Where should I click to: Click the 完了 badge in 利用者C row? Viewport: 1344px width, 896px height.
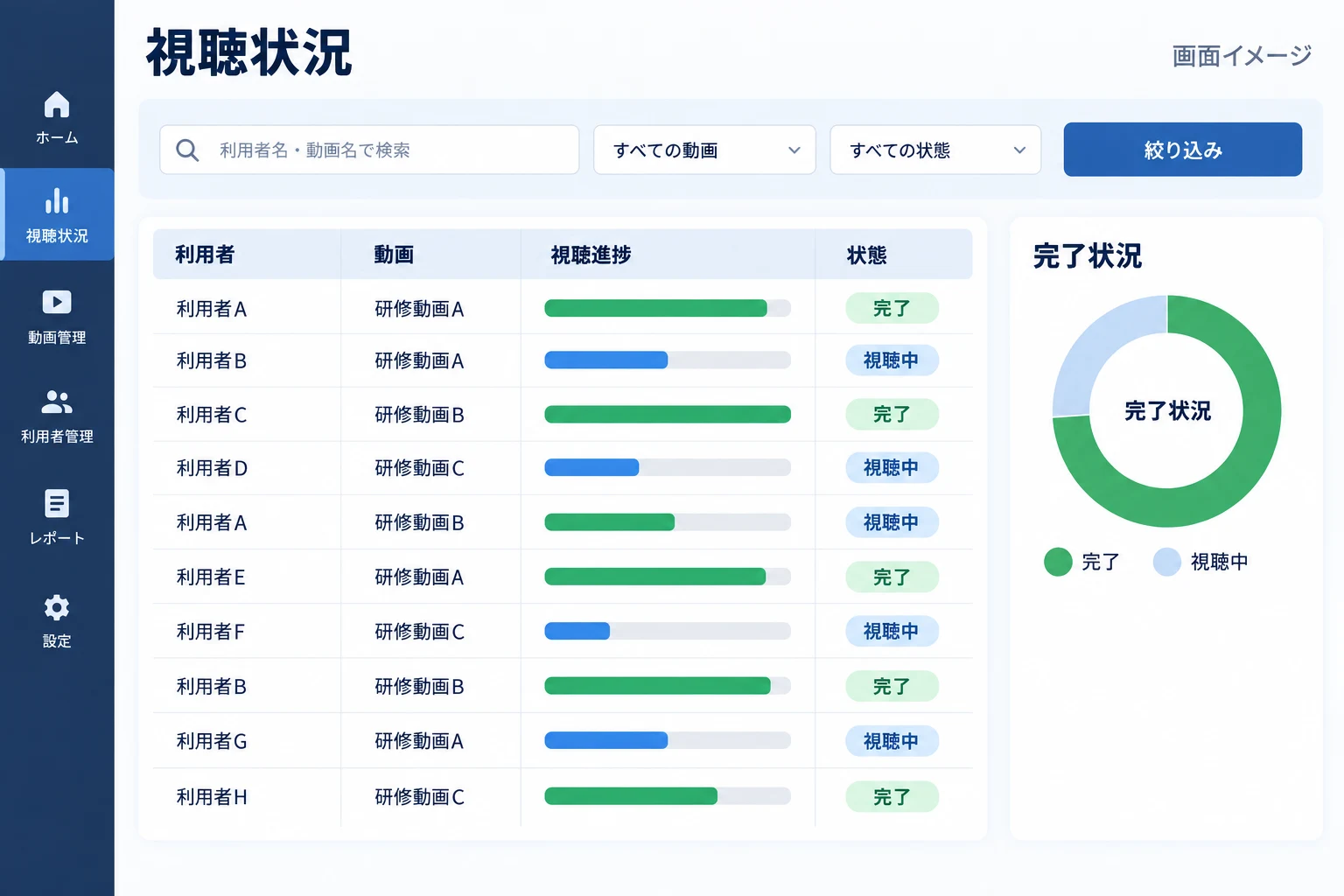click(x=892, y=415)
